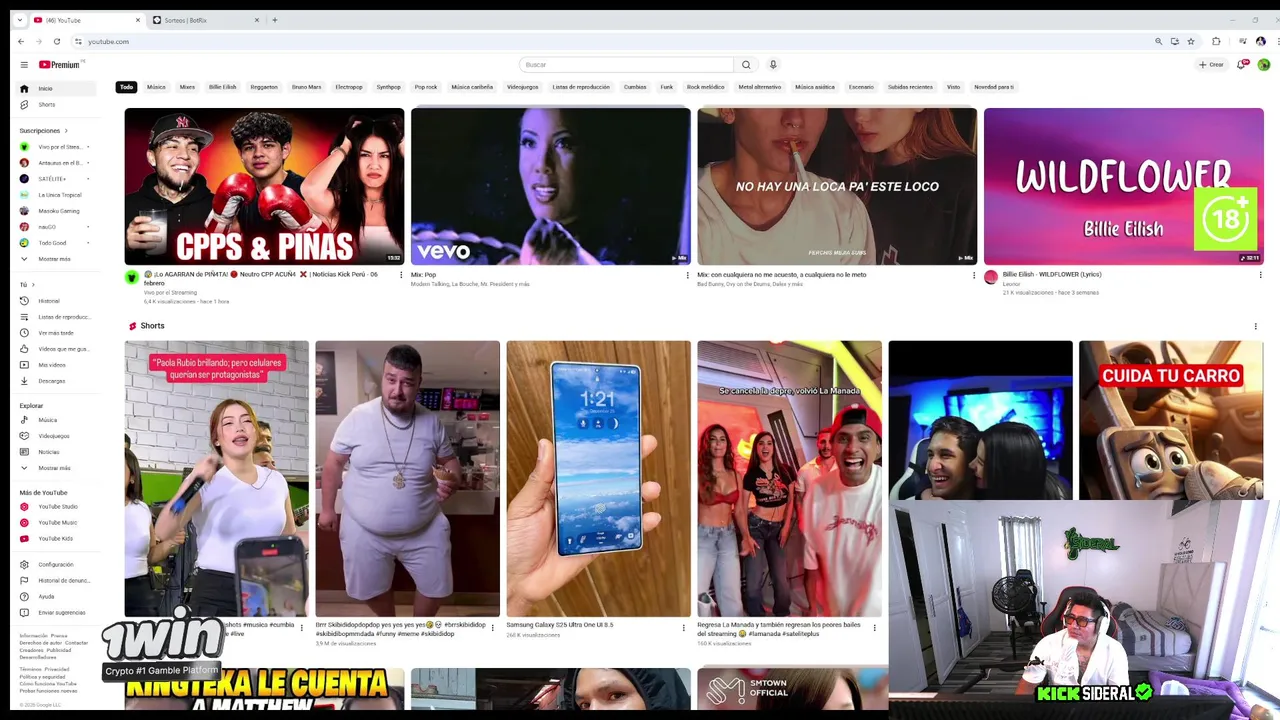Expand the Tú section chevron

pyautogui.click(x=33, y=285)
